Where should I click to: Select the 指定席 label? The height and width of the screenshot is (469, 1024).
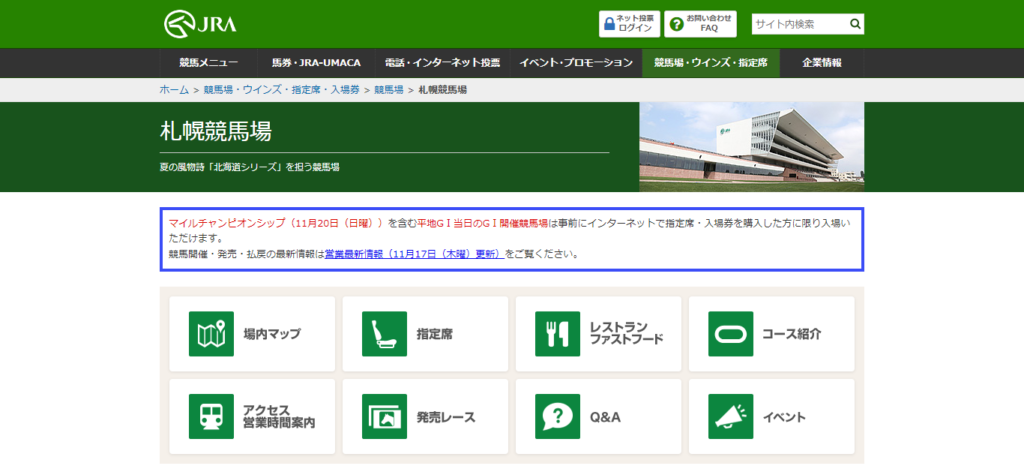pyautogui.click(x=434, y=334)
